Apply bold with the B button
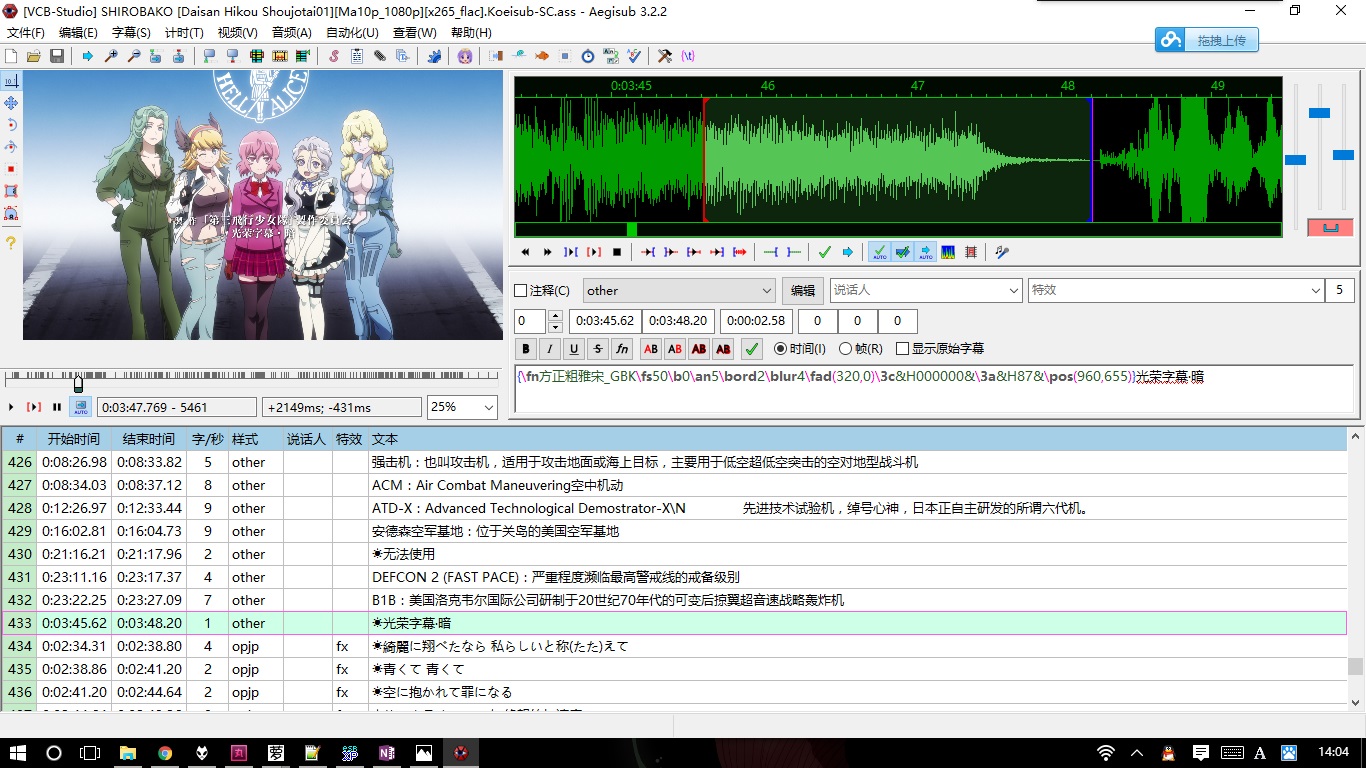The width and height of the screenshot is (1366, 768). click(x=526, y=349)
